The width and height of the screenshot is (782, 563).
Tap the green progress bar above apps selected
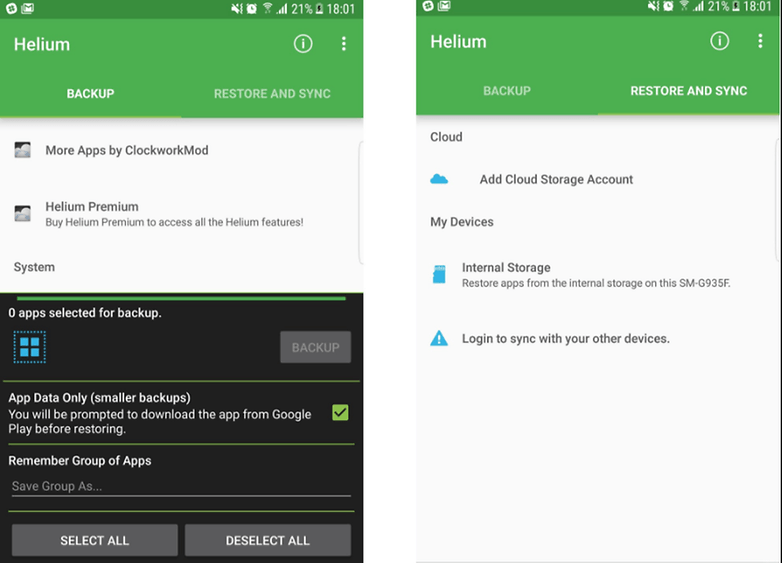point(181,298)
